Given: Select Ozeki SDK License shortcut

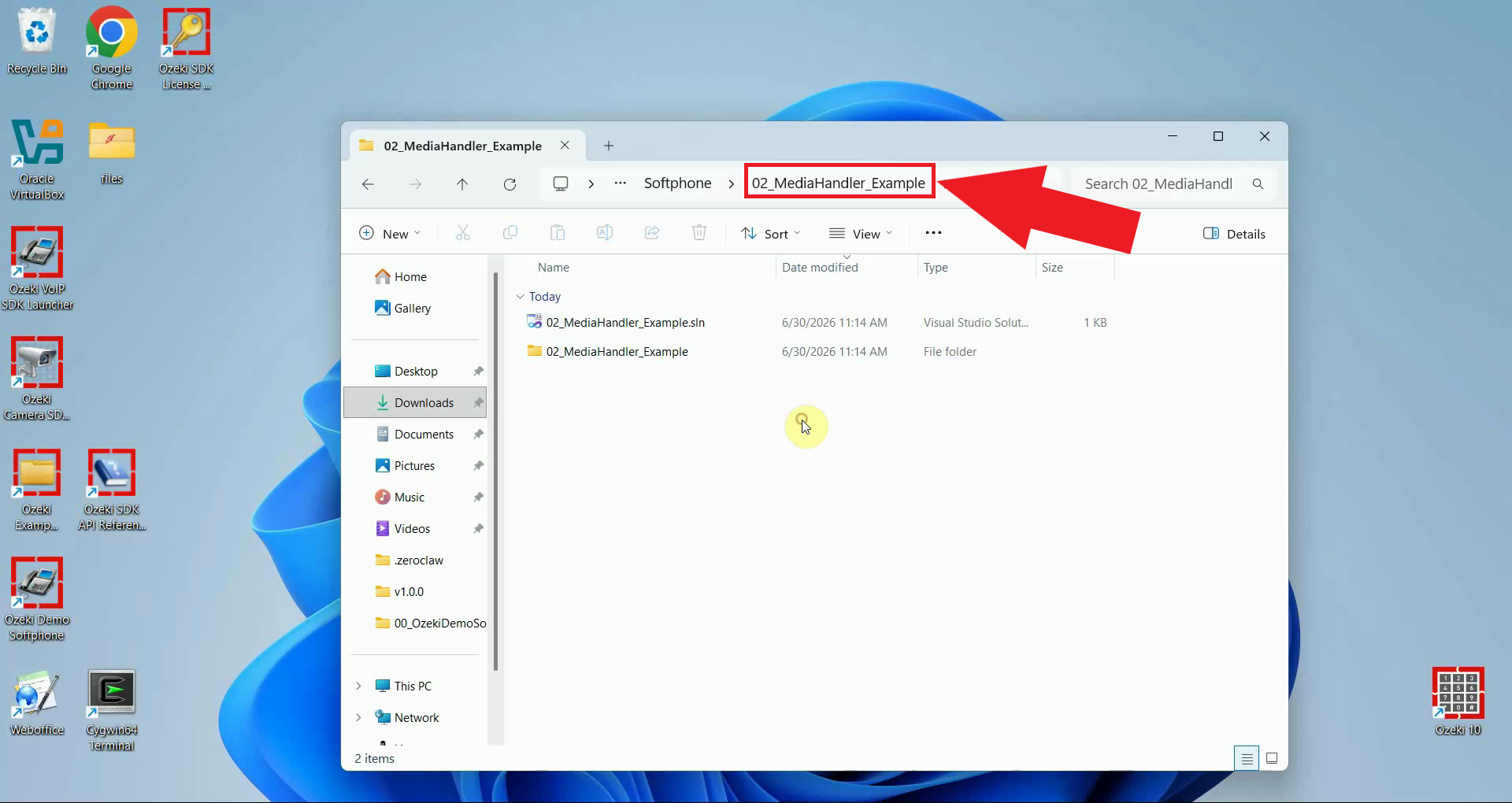Looking at the screenshot, I should pos(187,49).
